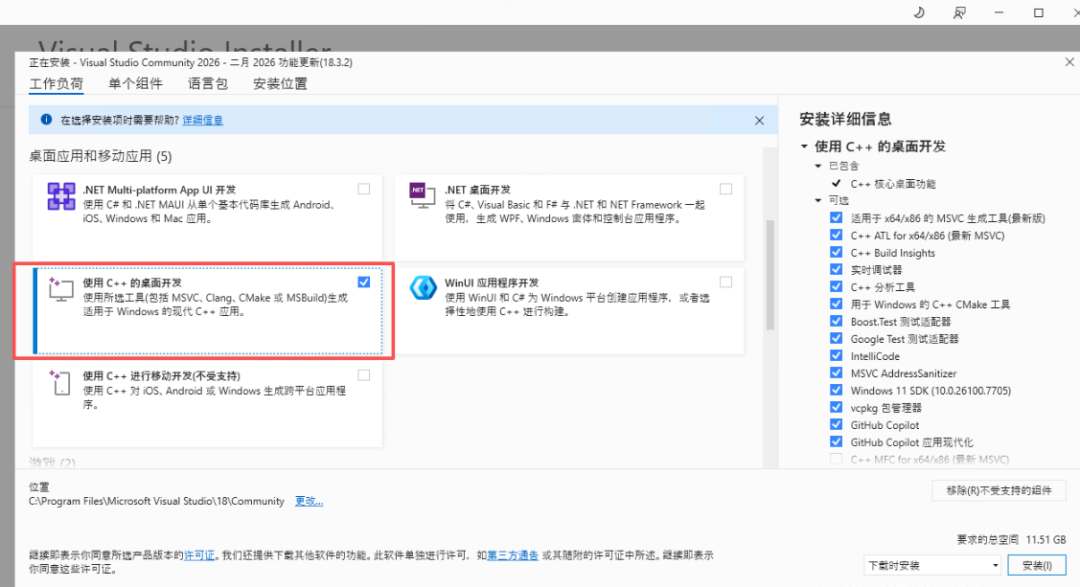
Task: Check the WinUI 应用程序开发 workload
Action: coord(726,282)
